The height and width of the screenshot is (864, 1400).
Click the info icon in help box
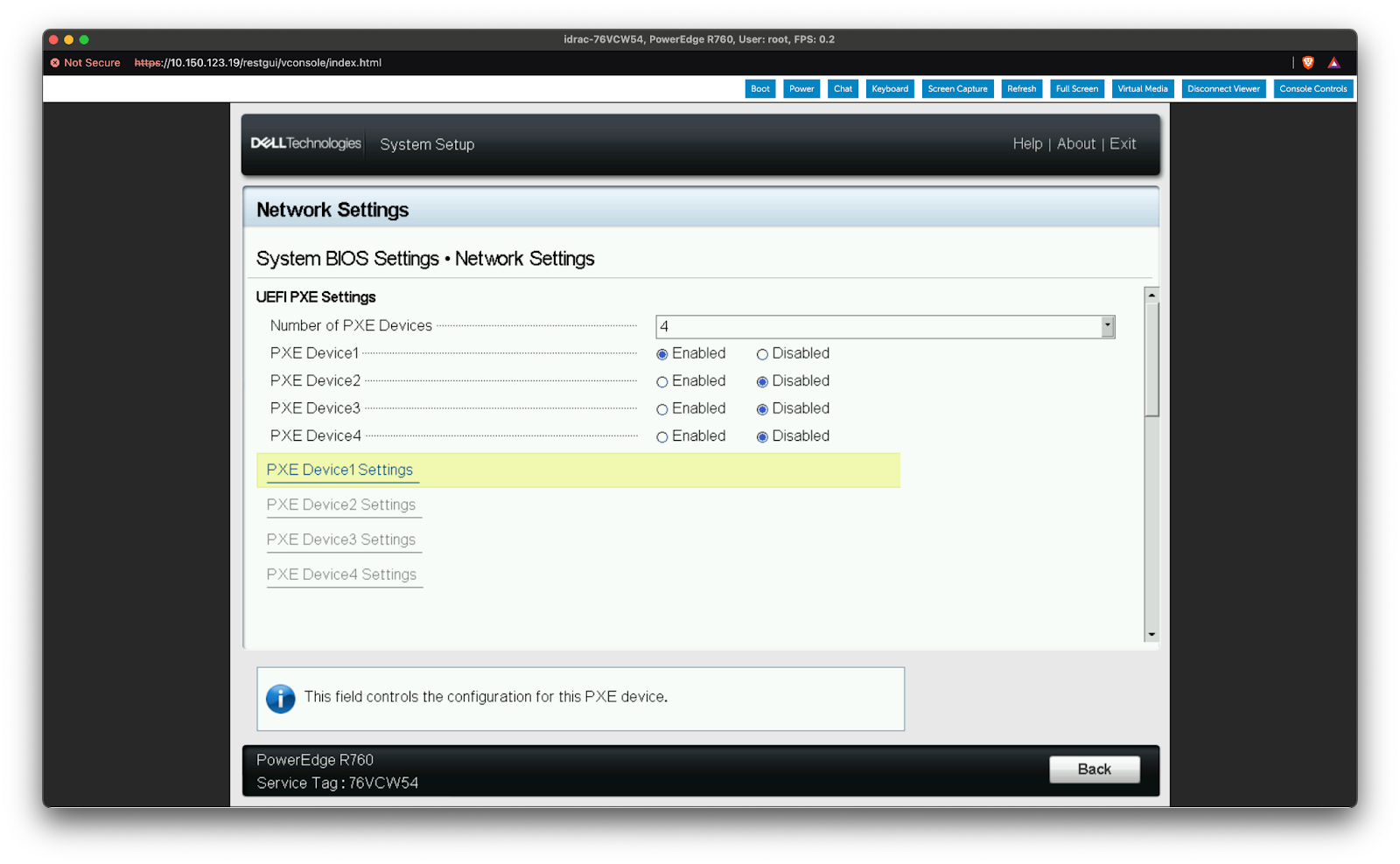280,699
